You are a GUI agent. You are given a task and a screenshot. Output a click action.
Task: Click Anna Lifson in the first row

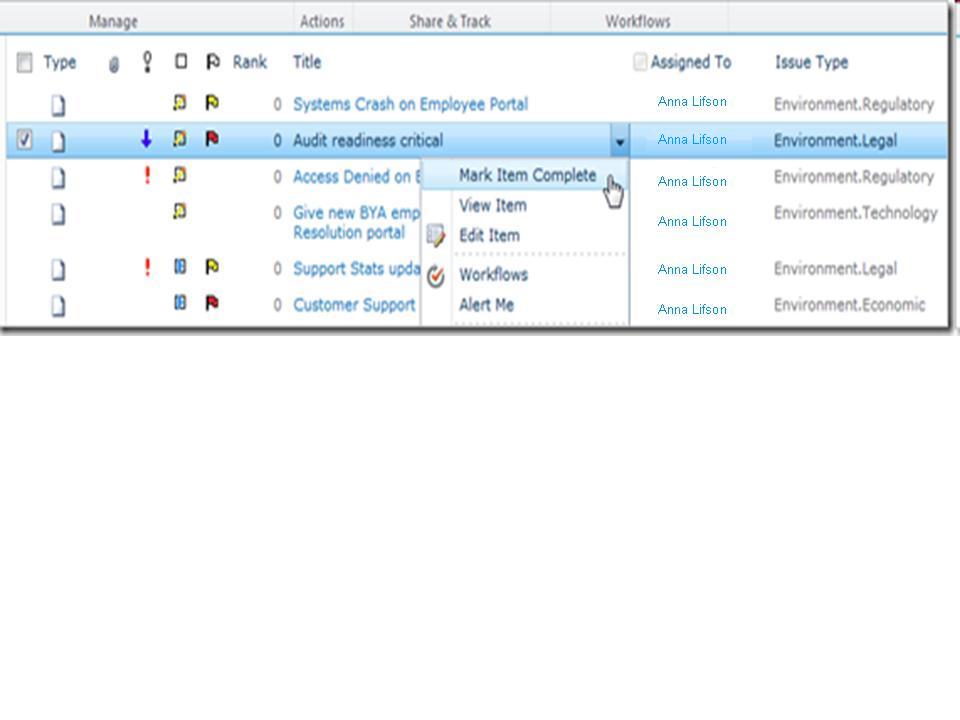point(692,101)
